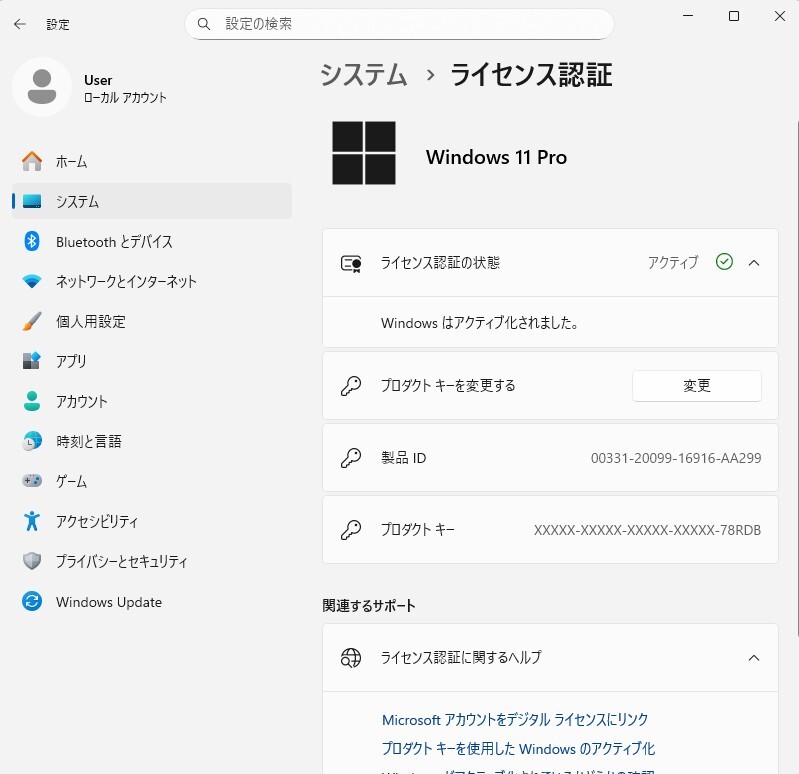Click the Windows Update sync icon

[32, 601]
